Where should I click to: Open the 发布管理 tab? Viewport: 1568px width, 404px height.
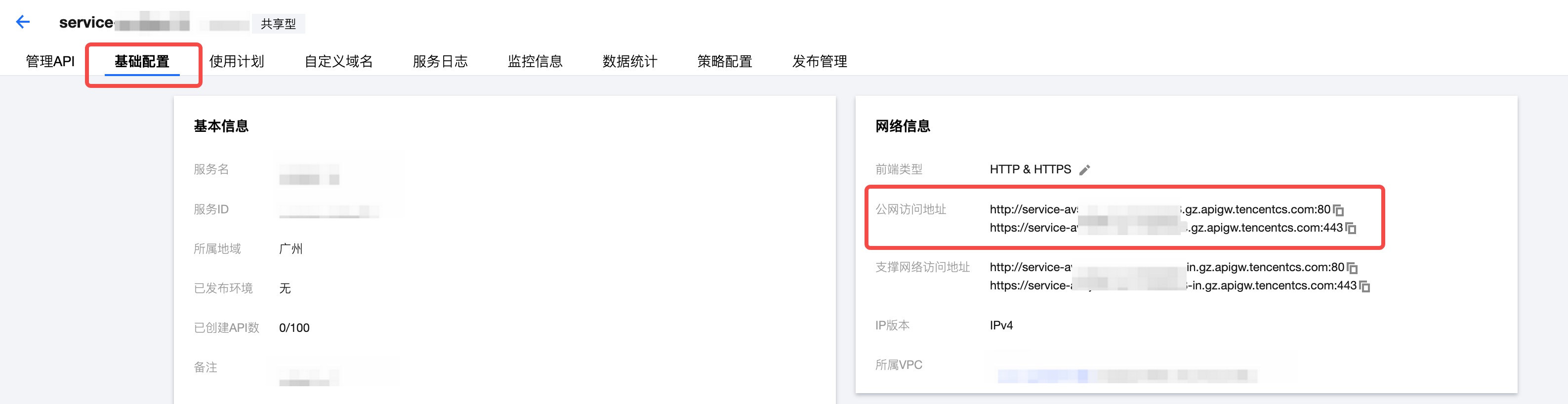tap(820, 61)
